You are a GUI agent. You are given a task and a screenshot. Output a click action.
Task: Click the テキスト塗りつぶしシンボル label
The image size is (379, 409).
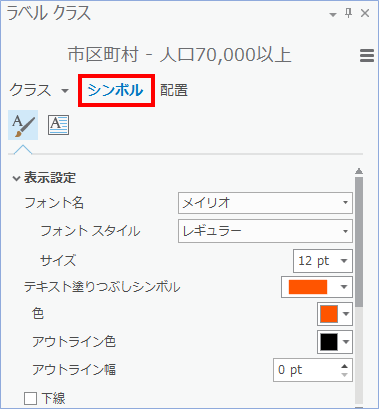(x=102, y=287)
